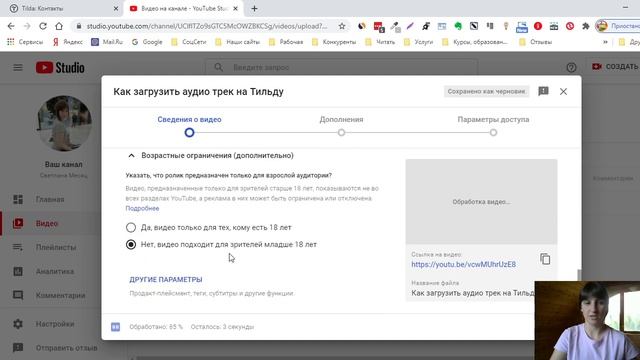Close the YouTube Studio browser tab
This screenshot has width=640, height=360.
(x=235, y=8)
